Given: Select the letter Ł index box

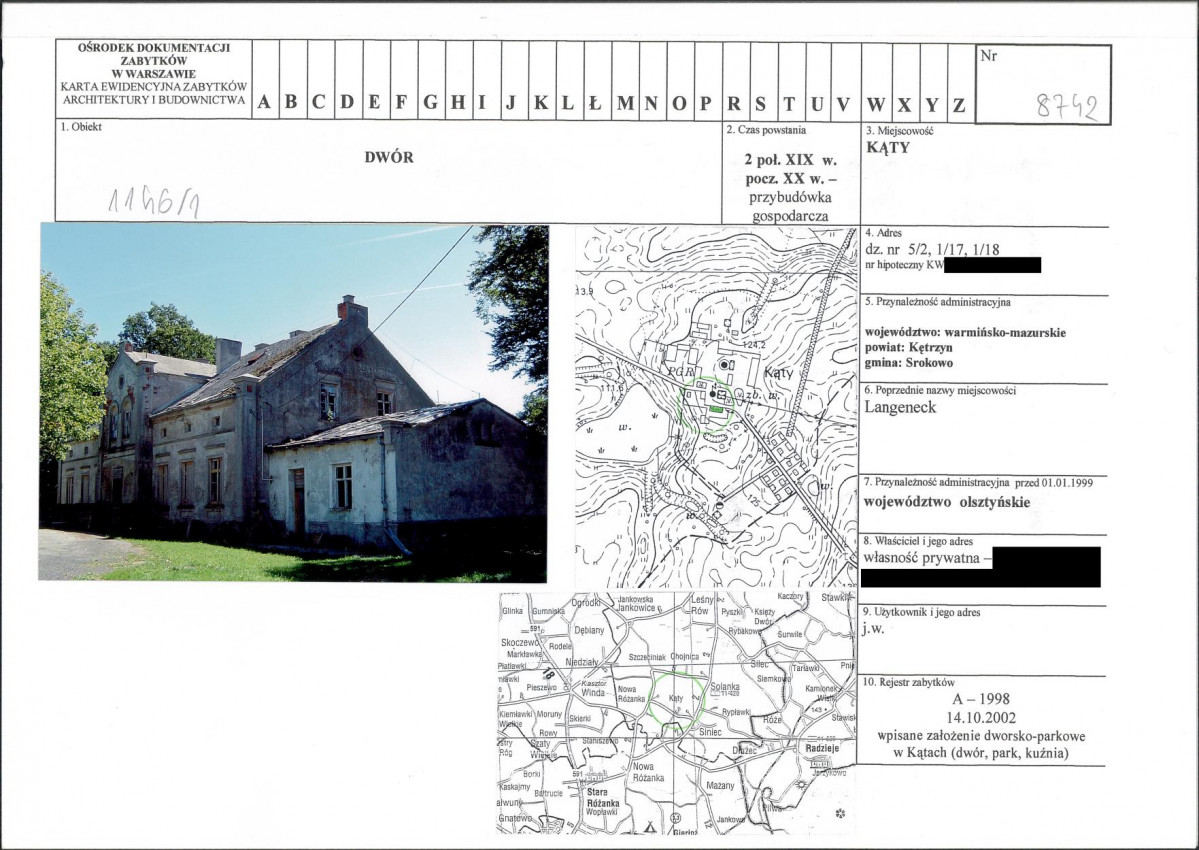Looking at the screenshot, I should (x=597, y=80).
